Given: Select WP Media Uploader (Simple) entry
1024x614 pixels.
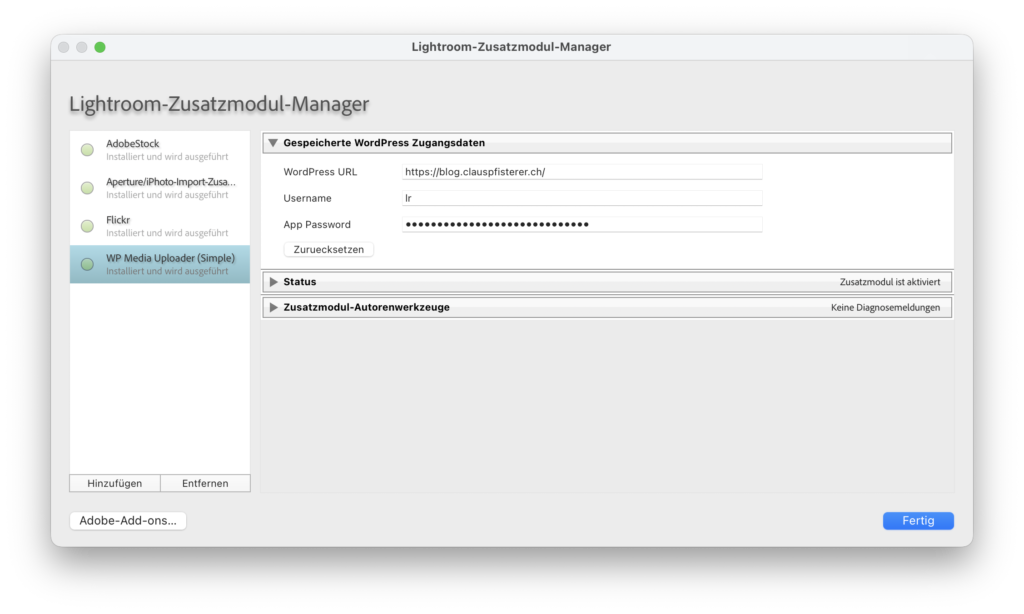Looking at the screenshot, I should click(x=168, y=264).
